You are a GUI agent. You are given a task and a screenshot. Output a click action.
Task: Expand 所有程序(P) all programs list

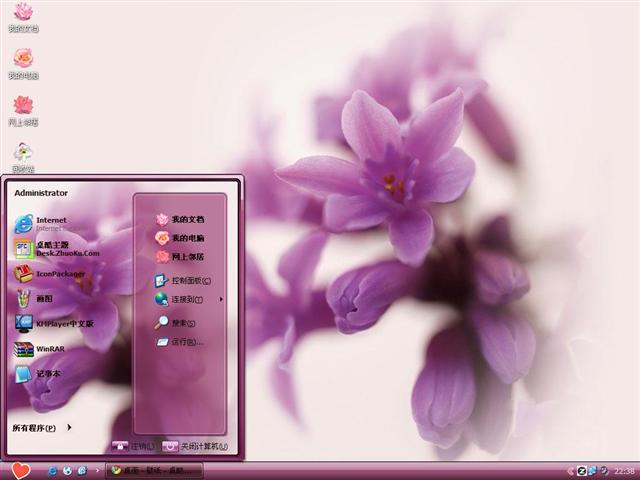coord(42,428)
